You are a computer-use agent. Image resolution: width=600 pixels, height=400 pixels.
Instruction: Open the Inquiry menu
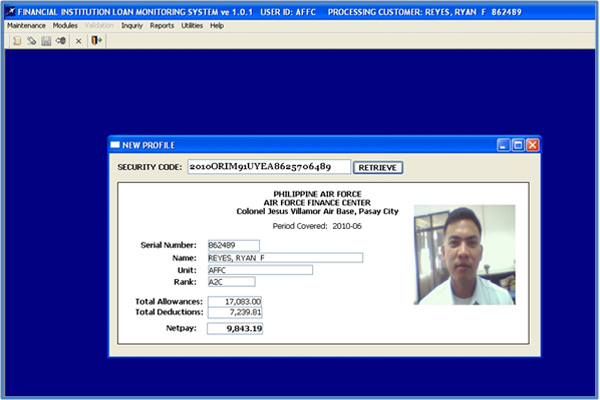(132, 26)
